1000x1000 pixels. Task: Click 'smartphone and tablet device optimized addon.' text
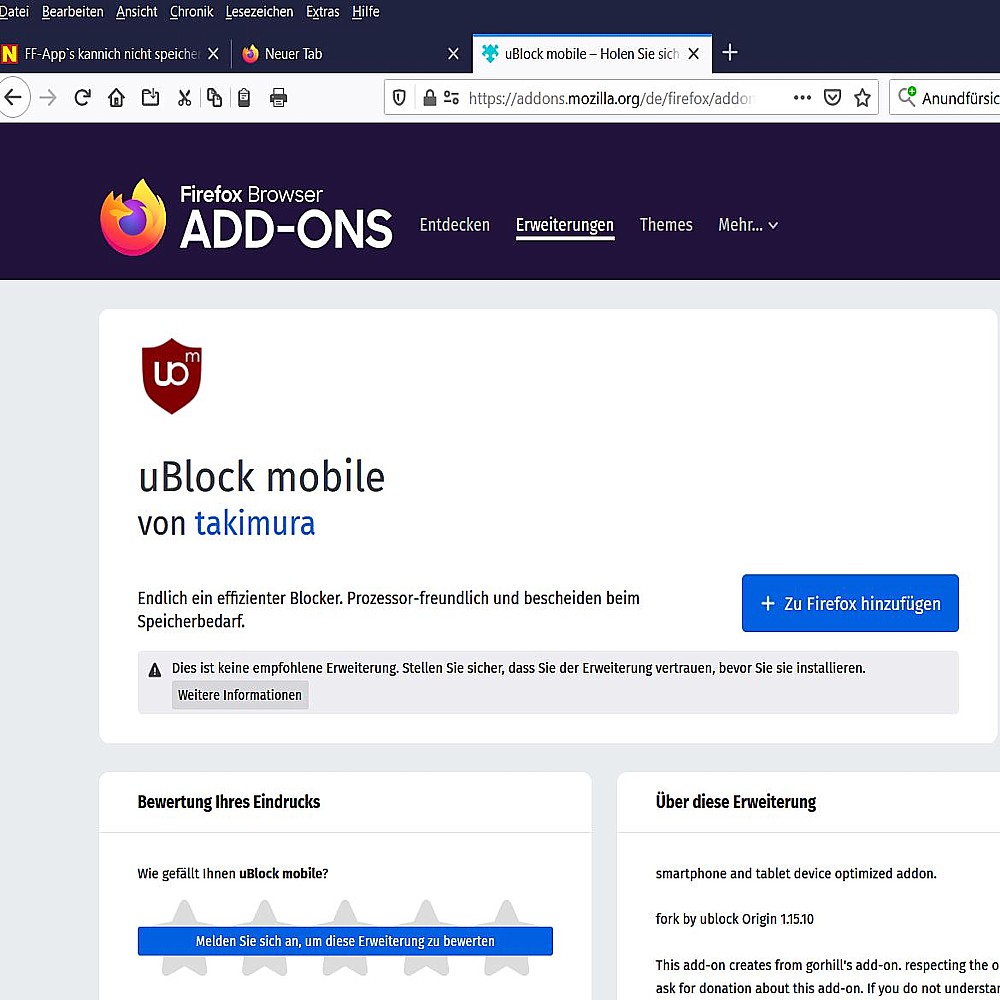click(796, 873)
